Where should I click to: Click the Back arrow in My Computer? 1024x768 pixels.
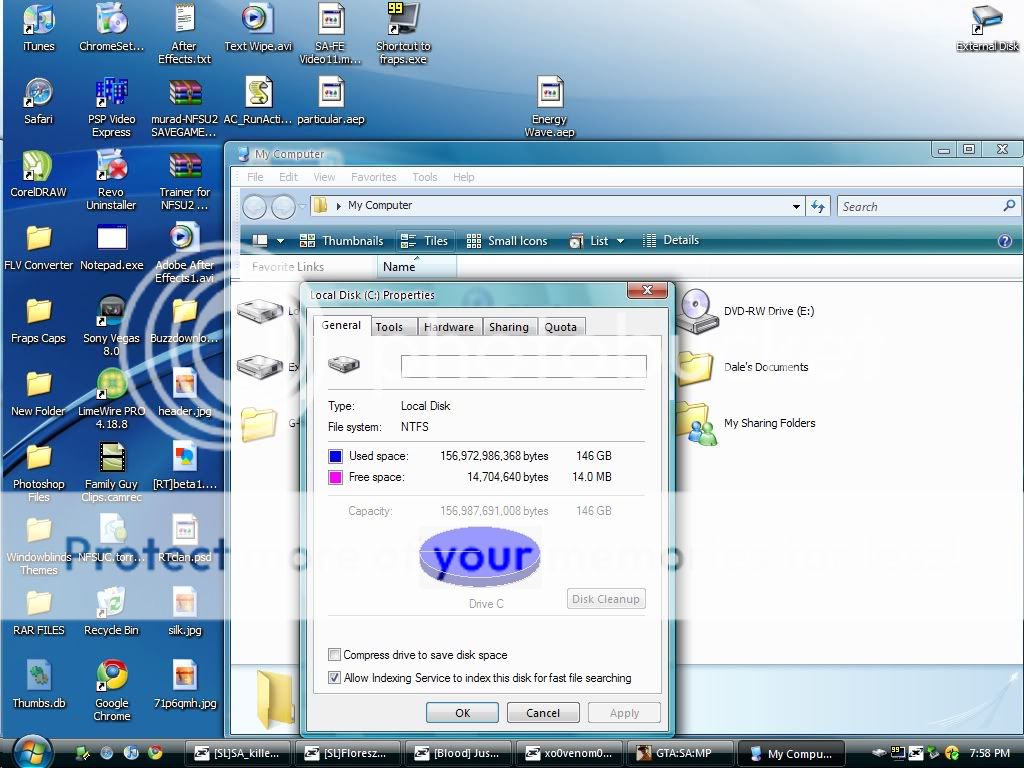255,207
